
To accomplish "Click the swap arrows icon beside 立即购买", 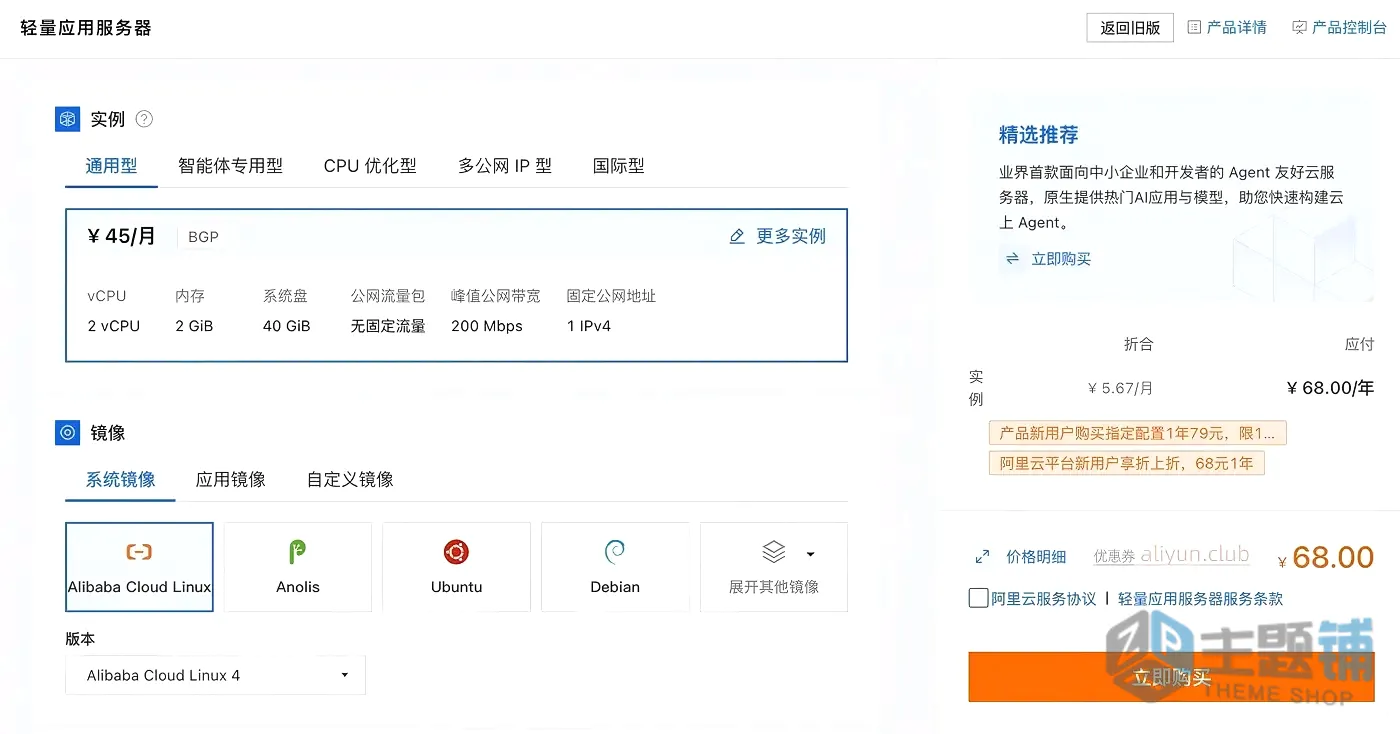I will [x=1012, y=258].
